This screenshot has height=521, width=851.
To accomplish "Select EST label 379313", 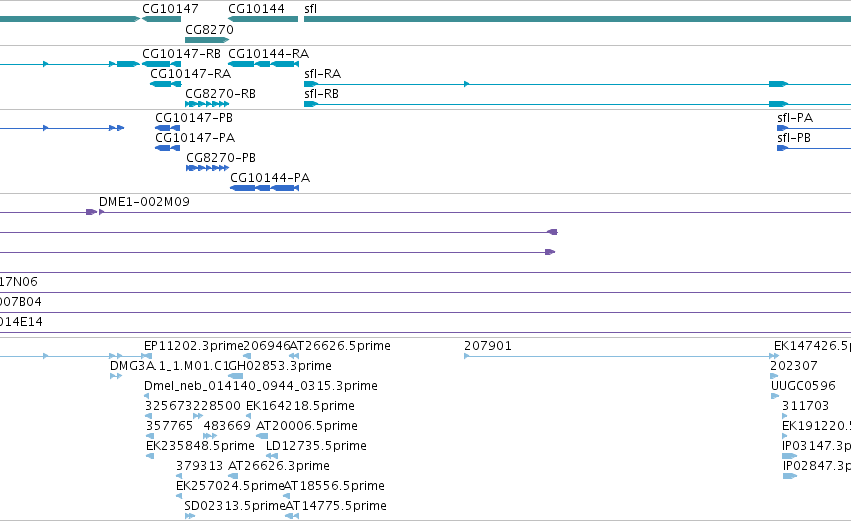I will pos(199,466).
